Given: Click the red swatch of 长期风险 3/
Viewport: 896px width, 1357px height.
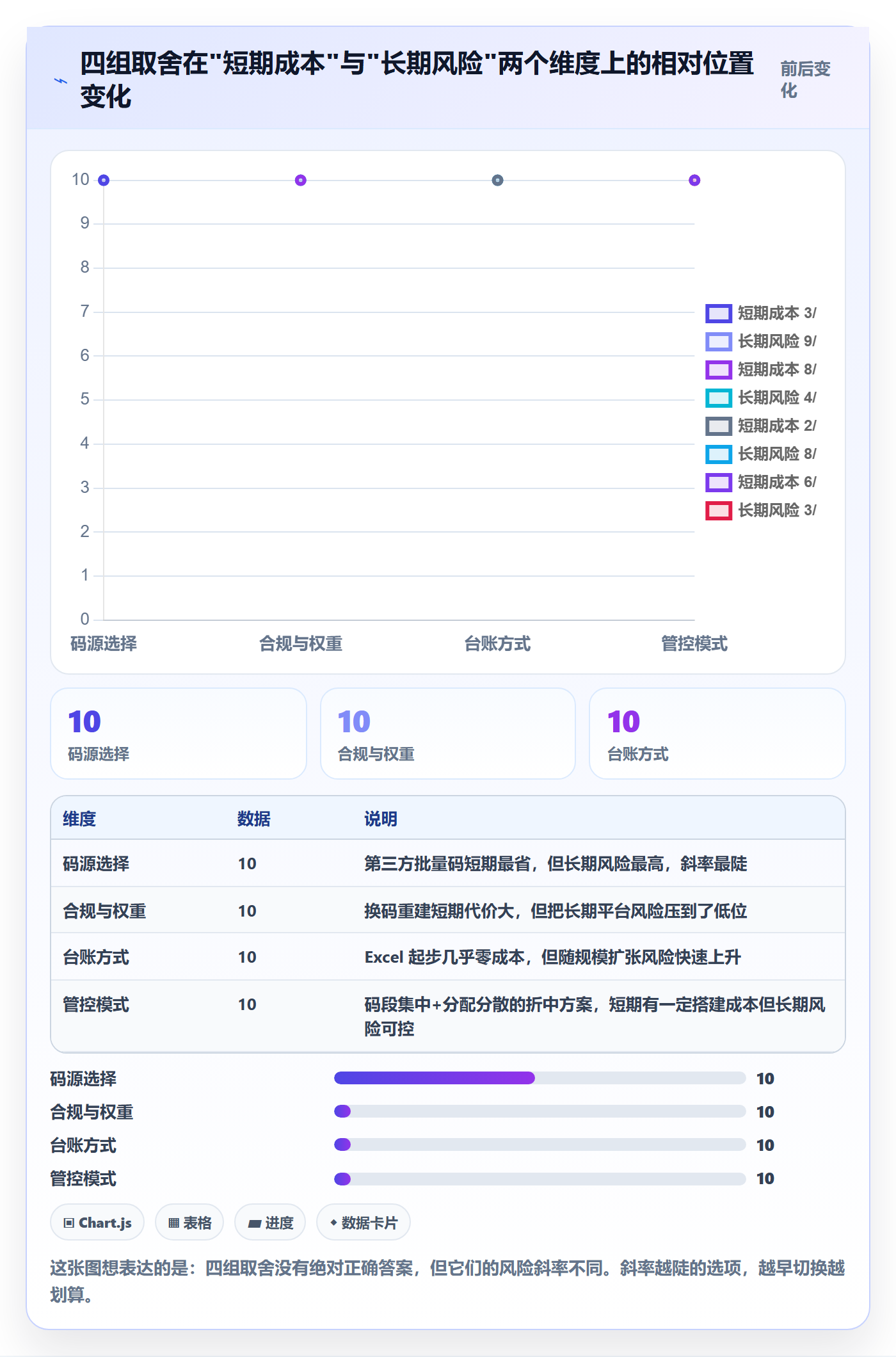Looking at the screenshot, I should point(719,510).
